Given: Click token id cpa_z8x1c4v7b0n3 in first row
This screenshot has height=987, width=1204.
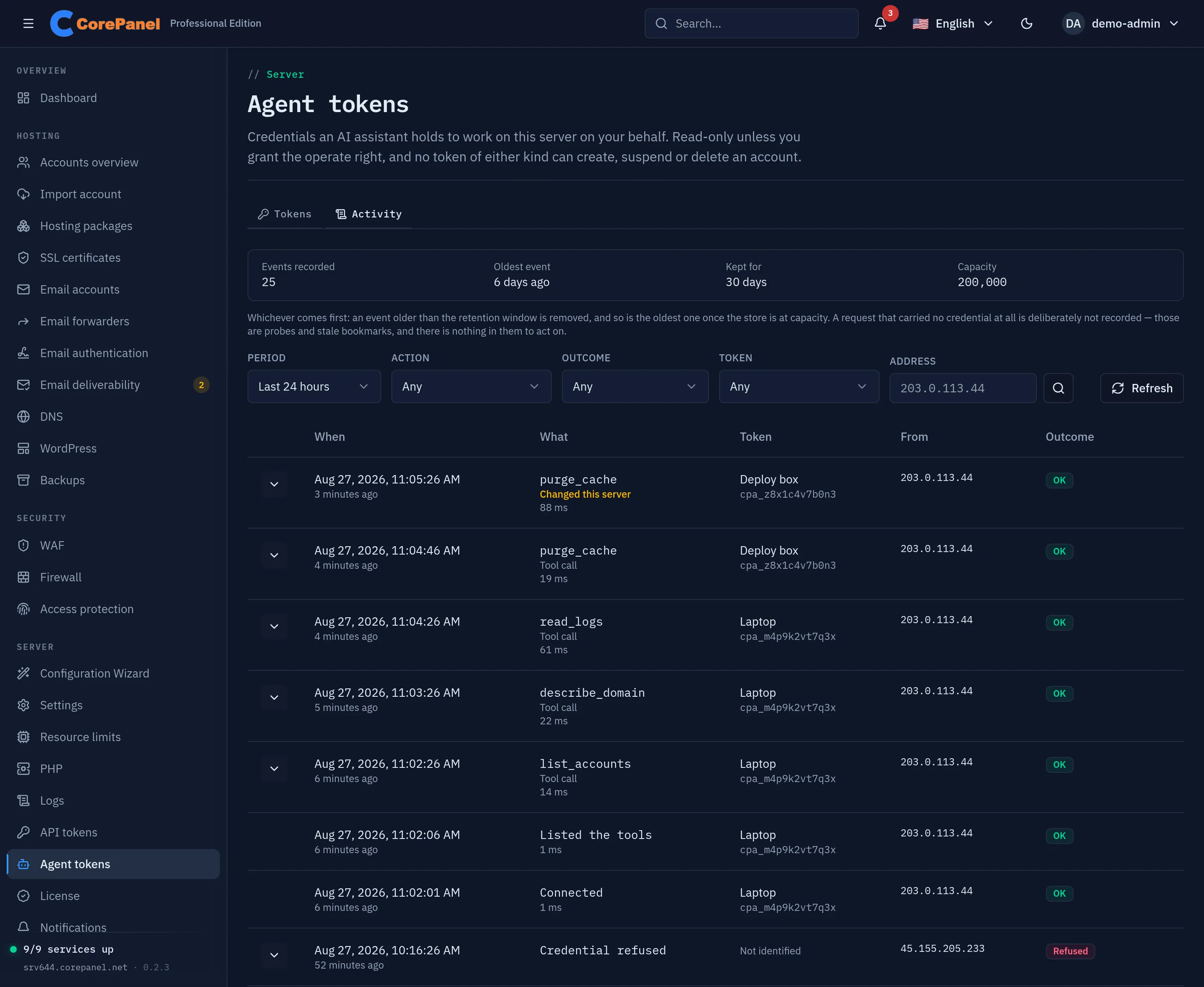Looking at the screenshot, I should tap(788, 495).
